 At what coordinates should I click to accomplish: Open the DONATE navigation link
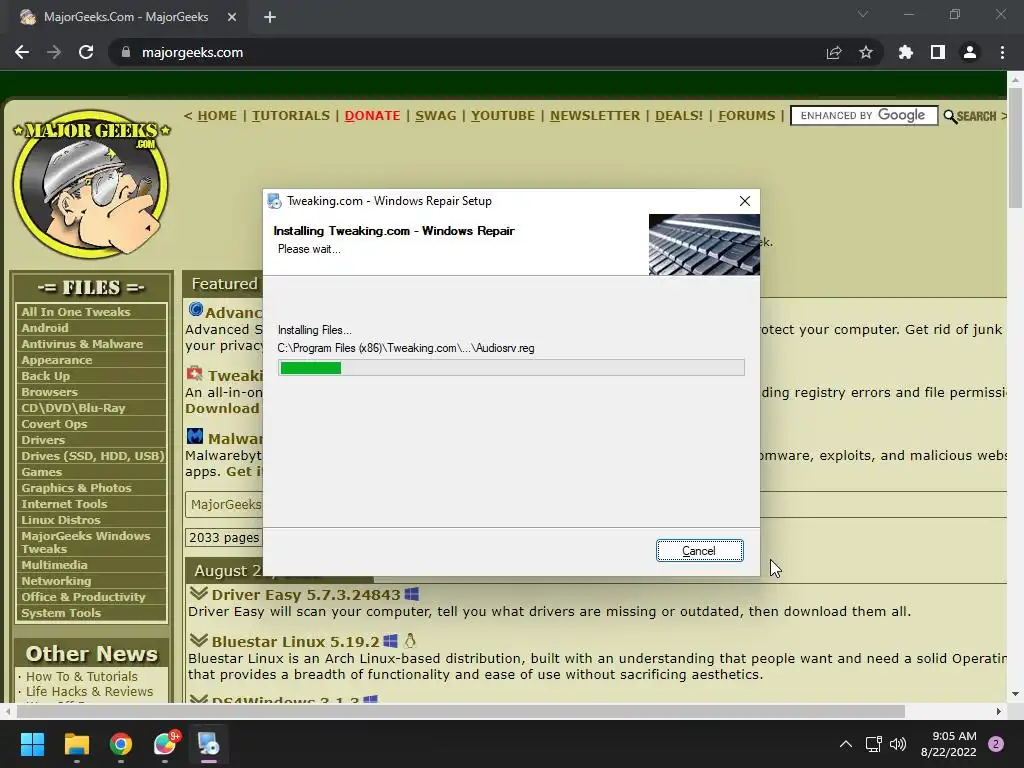372,116
